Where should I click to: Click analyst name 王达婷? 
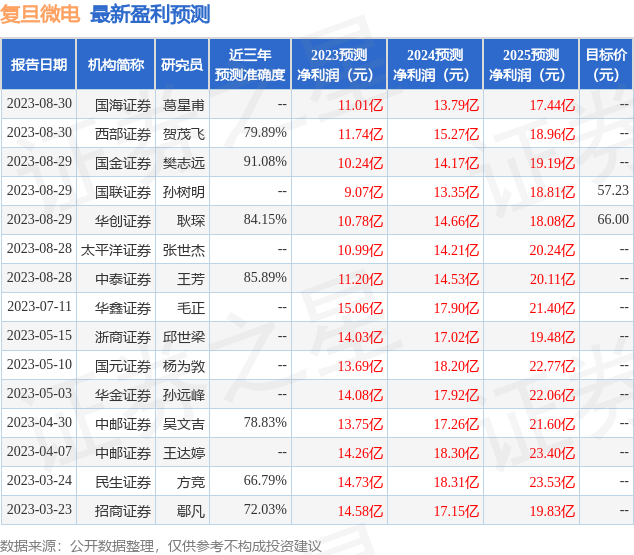184,453
